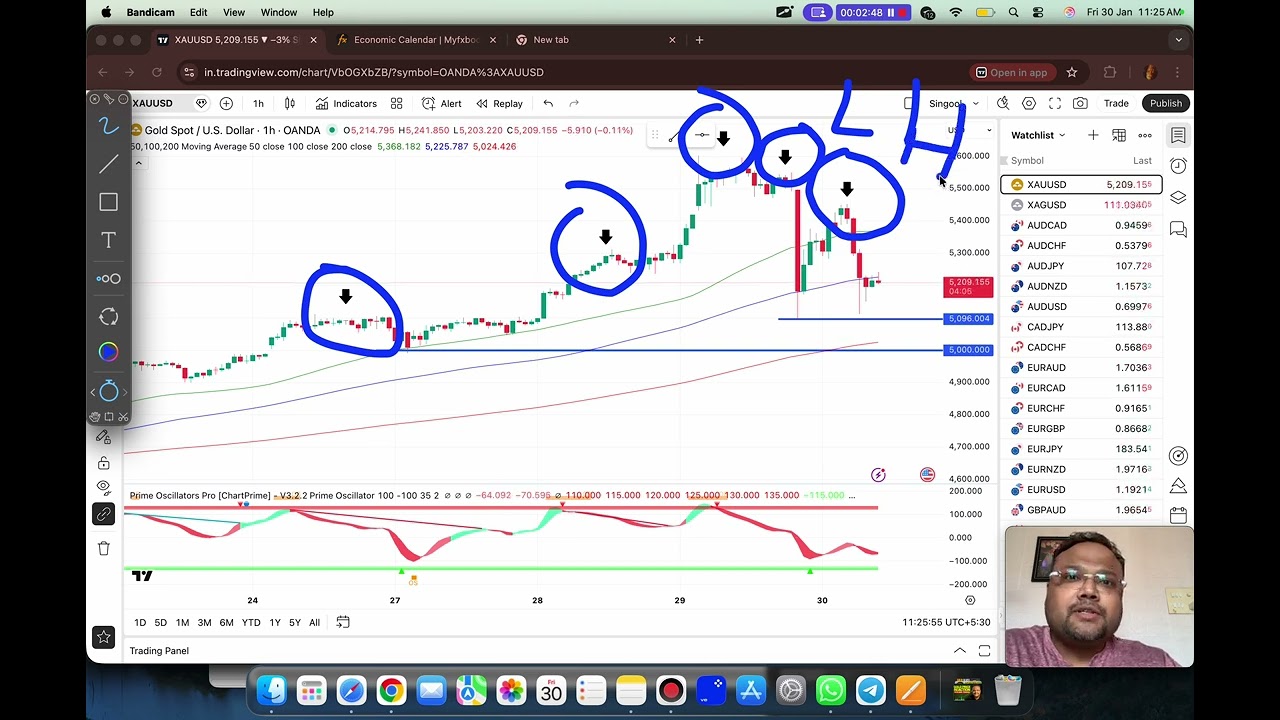Toggle lock all drawing tools
The width and height of the screenshot is (1280, 720).
click(104, 463)
